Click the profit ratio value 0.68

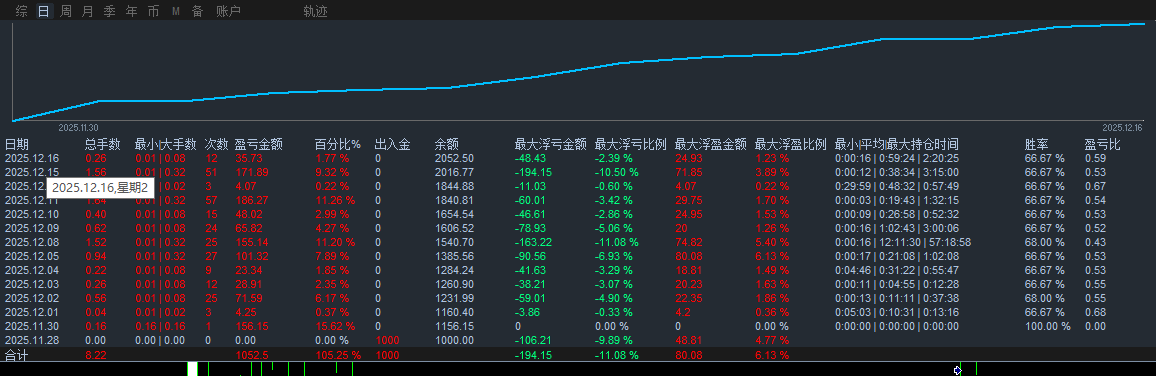pyautogui.click(x=1095, y=312)
